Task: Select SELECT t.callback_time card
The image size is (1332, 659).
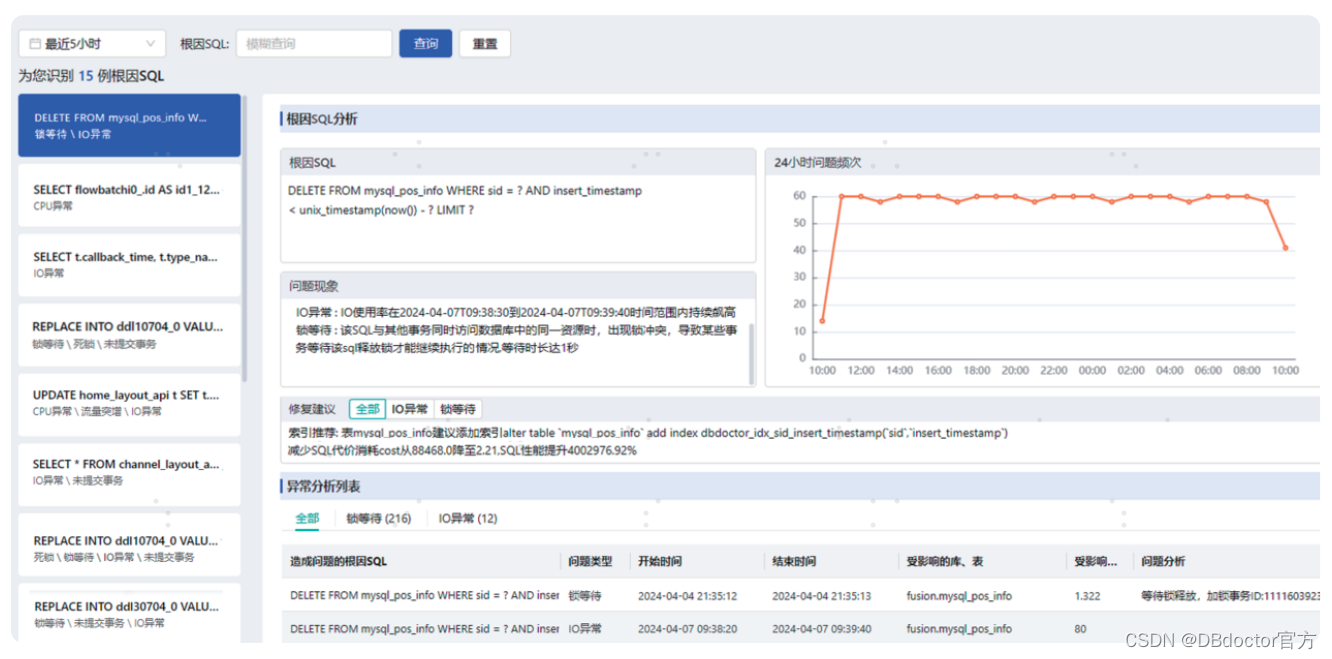Action: 129,265
